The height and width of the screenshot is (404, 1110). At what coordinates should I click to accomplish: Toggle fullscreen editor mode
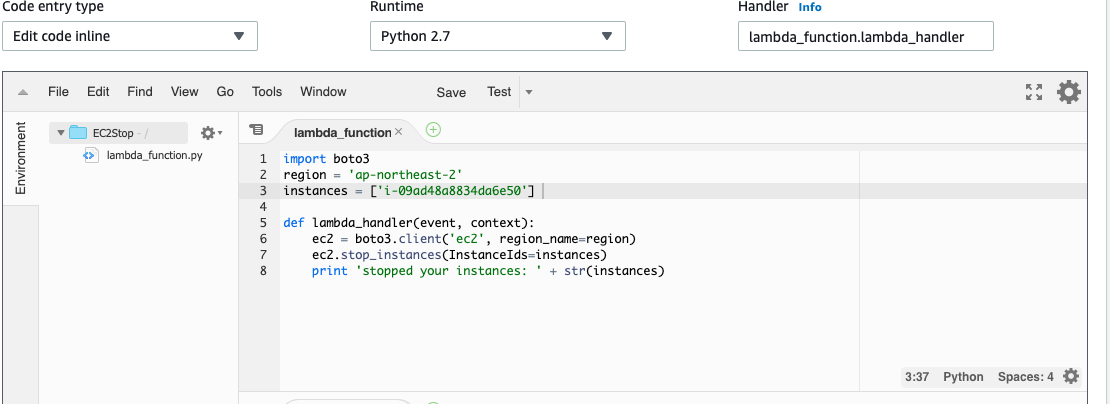coord(1034,92)
